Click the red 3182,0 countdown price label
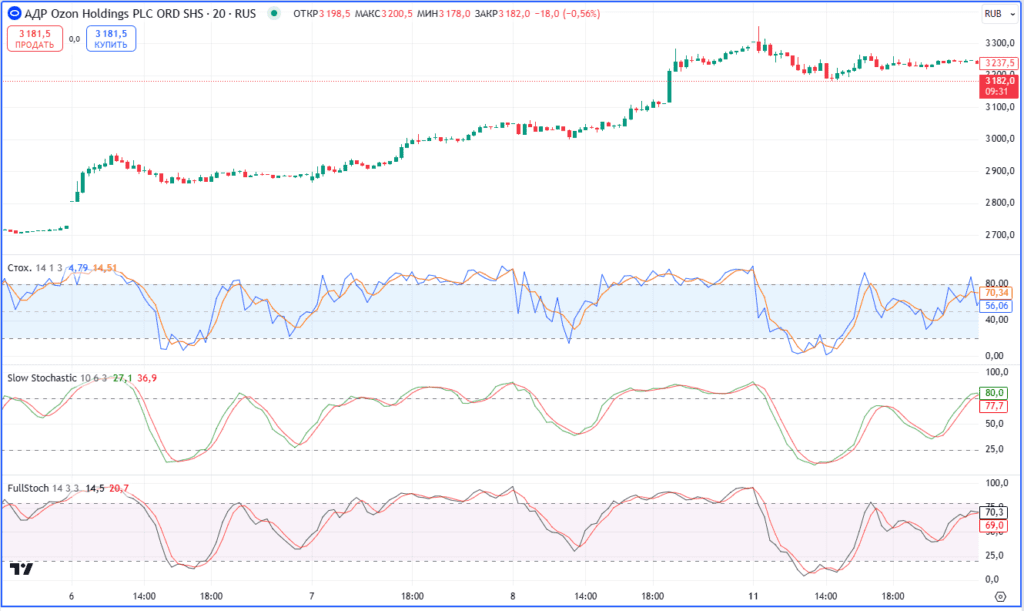This screenshot has height=611, width=1024. click(999, 86)
